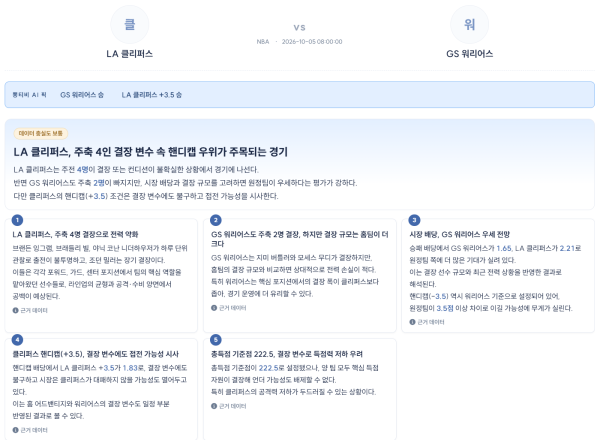Click the GS 워리어스 team logo circle
This screenshot has height=440, width=600.
click(469, 24)
